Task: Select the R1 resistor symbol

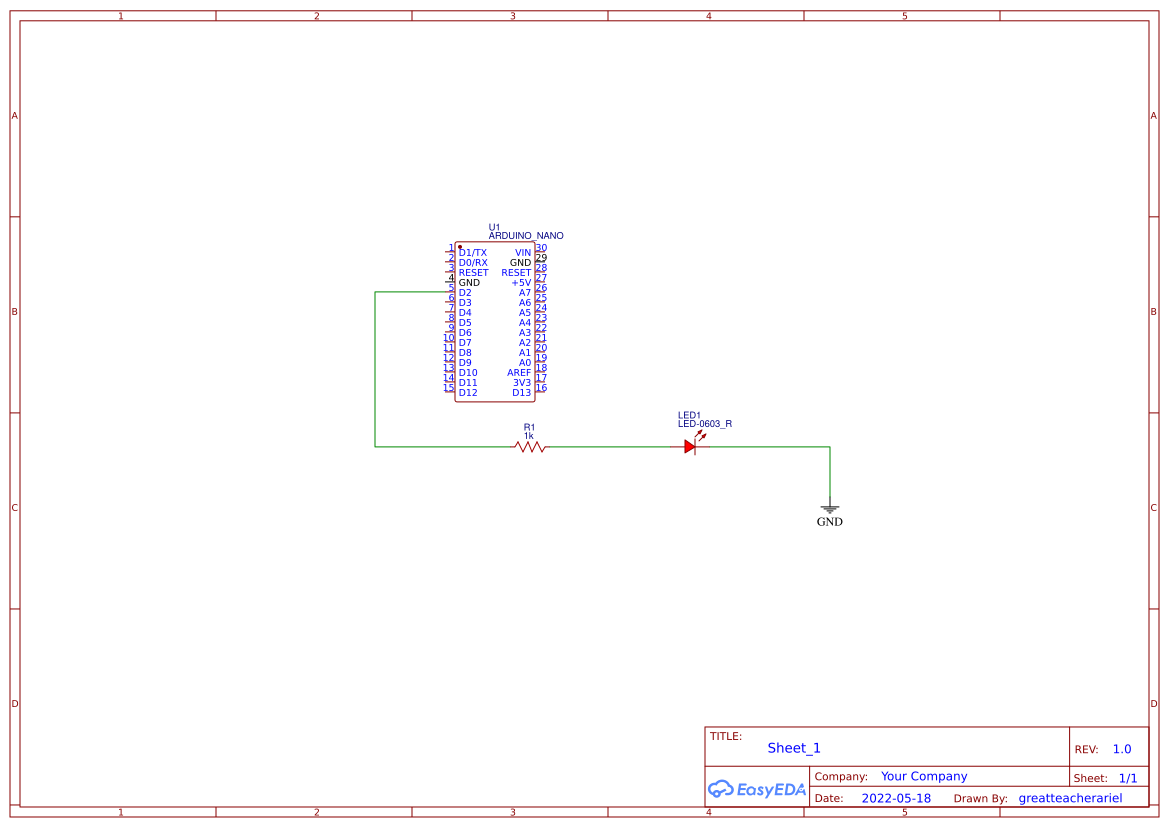Action: [x=527, y=447]
